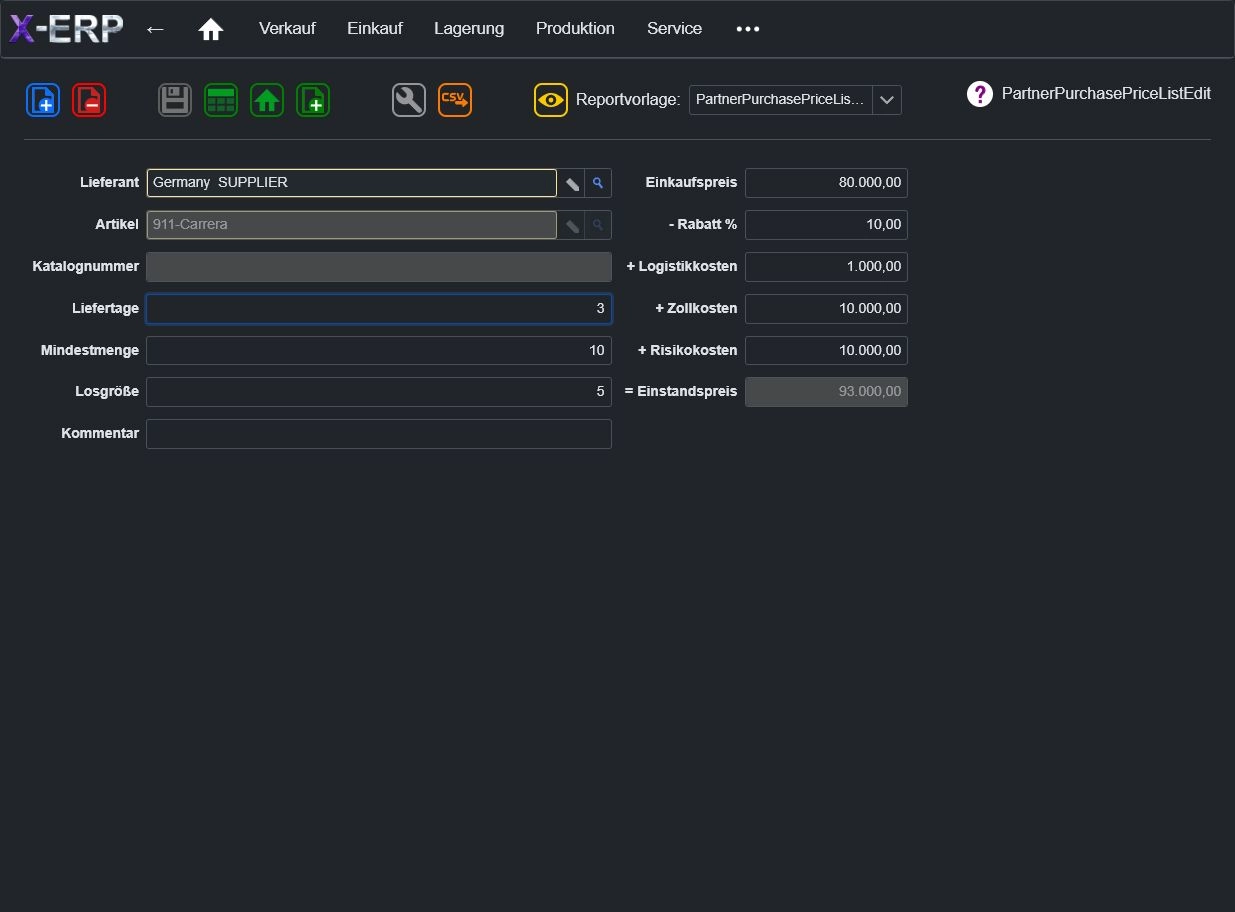Search Lieferant with the magnifier icon
The height and width of the screenshot is (912, 1235).
pos(598,183)
